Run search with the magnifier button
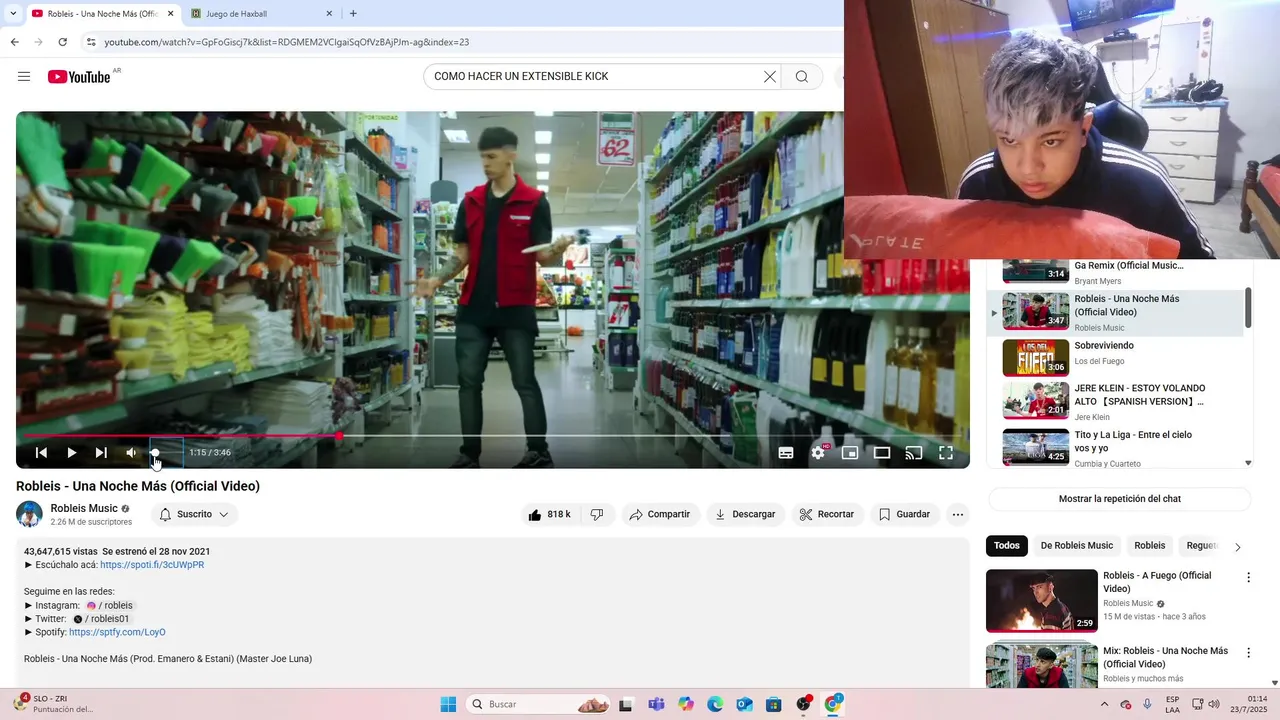The height and width of the screenshot is (720, 1280). 801,77
